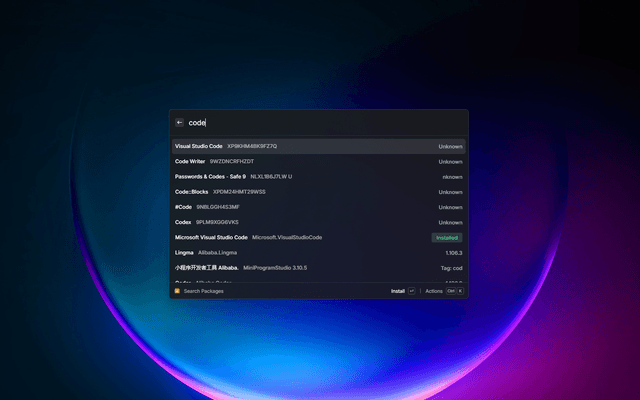Click the K key badge in footer
640x400 pixels.
[460, 291]
